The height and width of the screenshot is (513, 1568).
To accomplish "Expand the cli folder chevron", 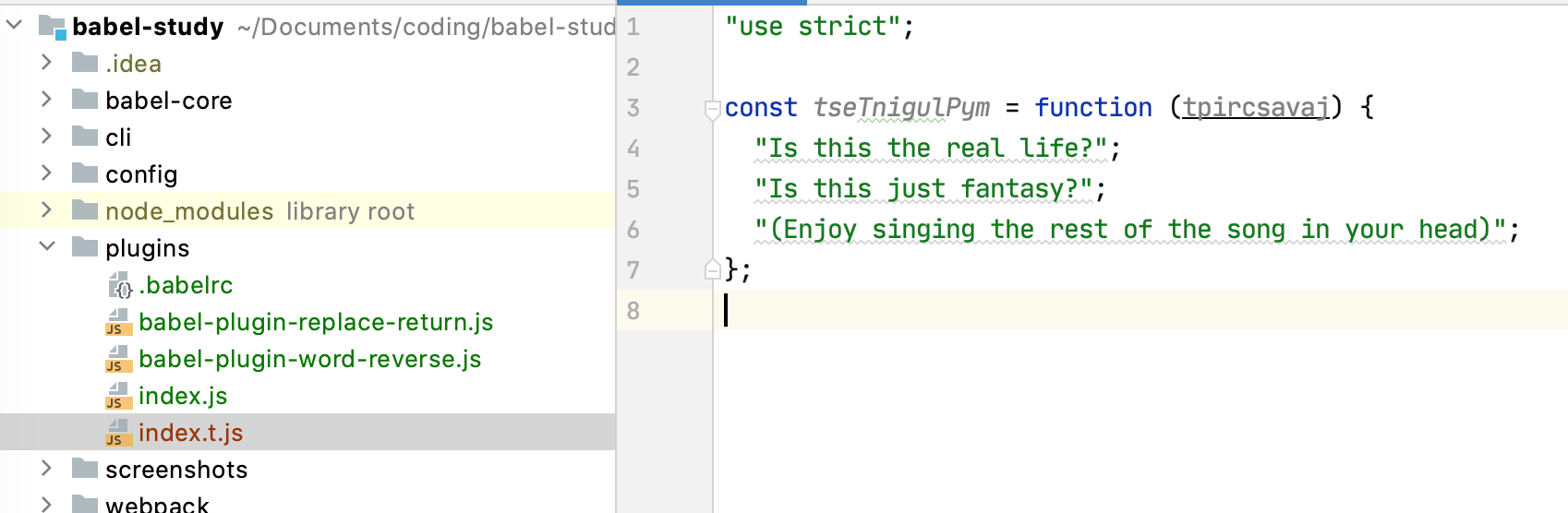I will [x=46, y=136].
